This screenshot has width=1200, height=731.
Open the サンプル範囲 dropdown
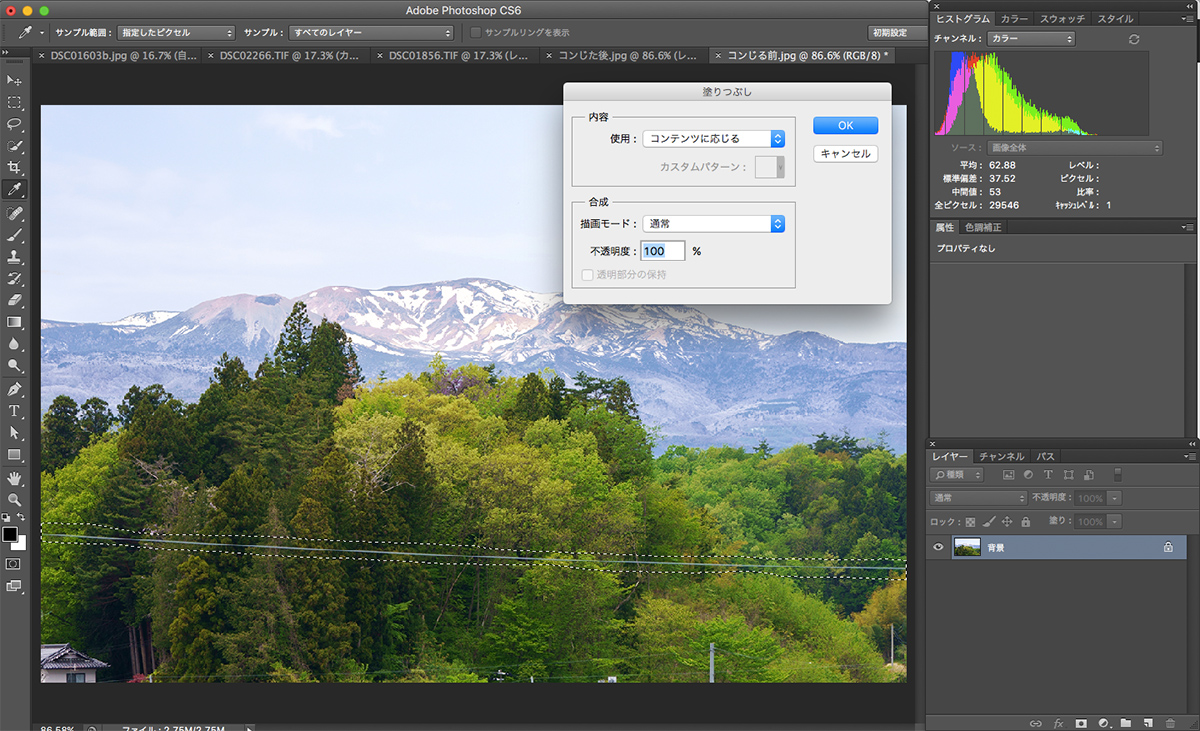pos(176,33)
